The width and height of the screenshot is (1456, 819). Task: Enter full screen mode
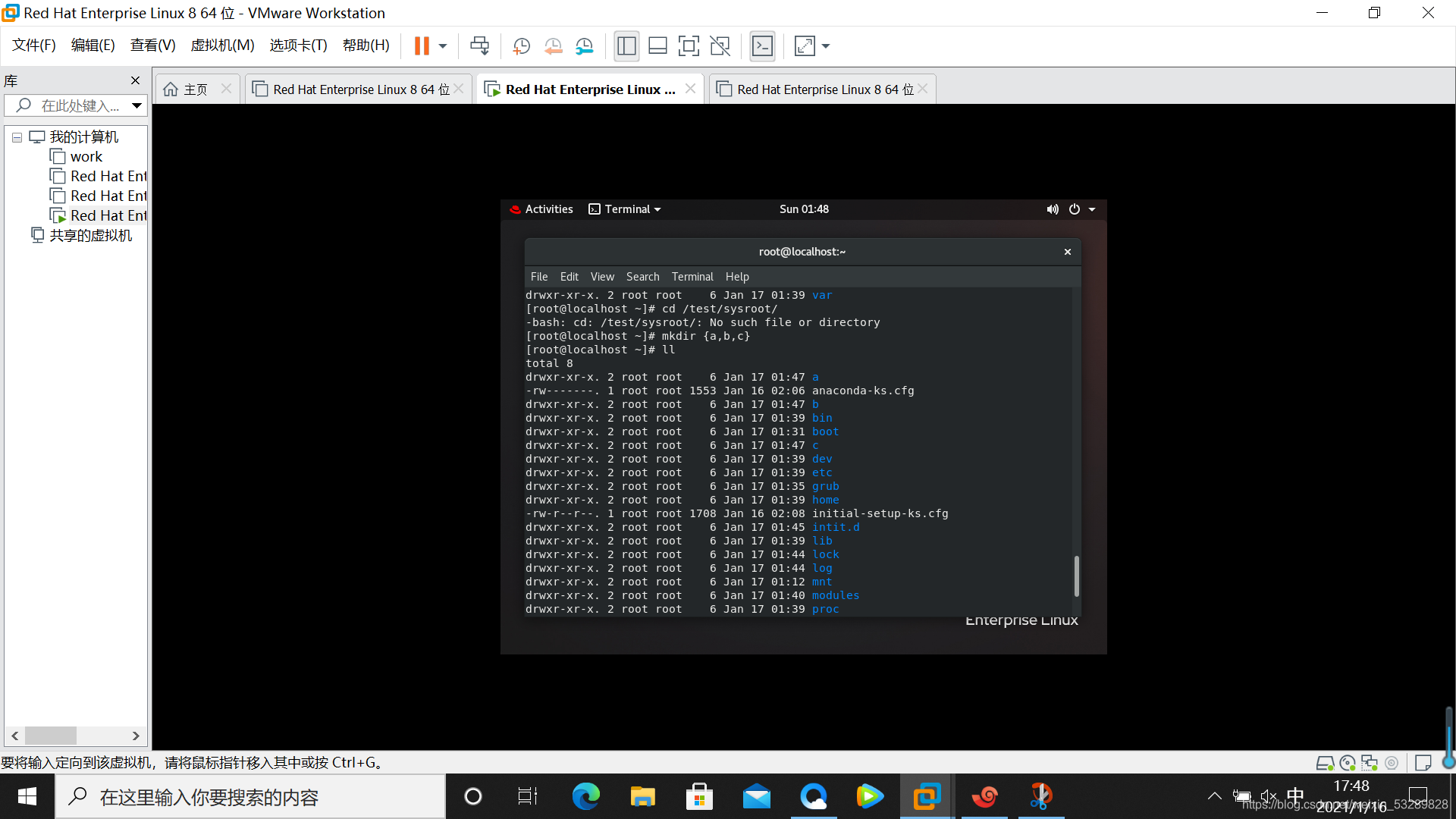(x=689, y=46)
